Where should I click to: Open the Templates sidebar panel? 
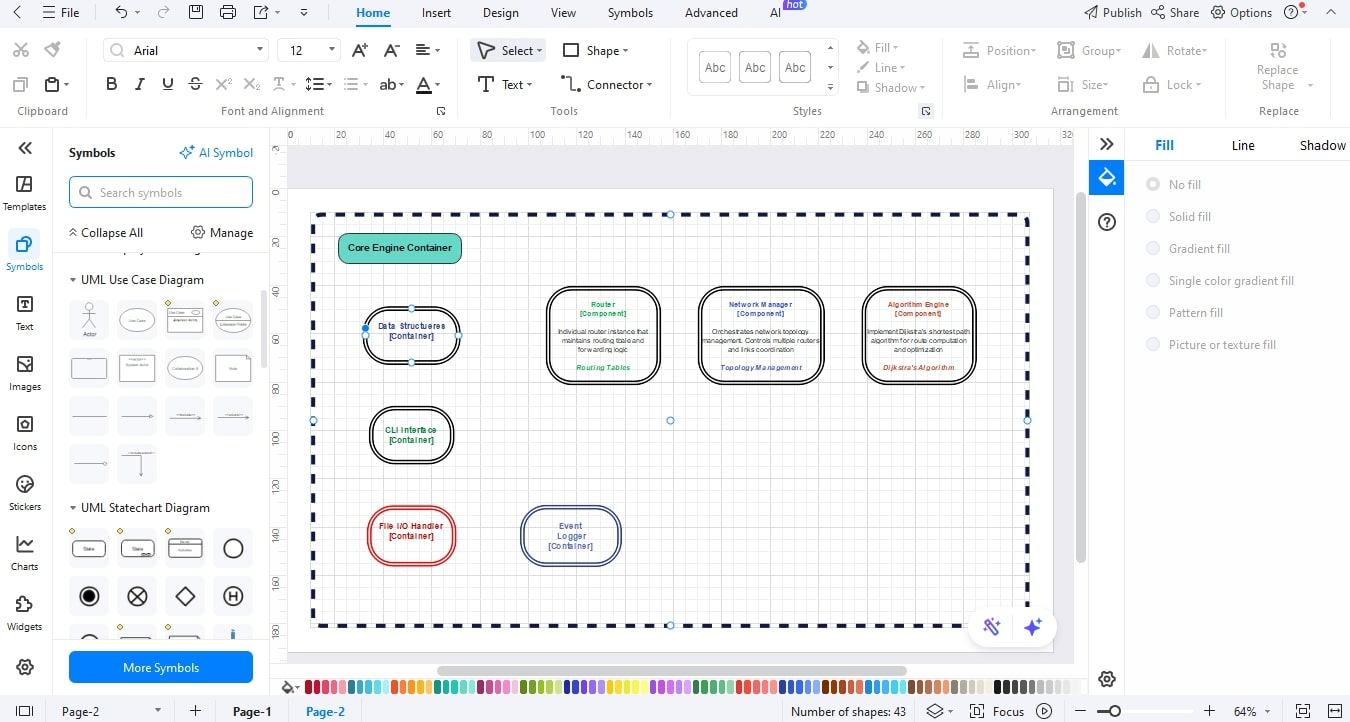(25, 193)
